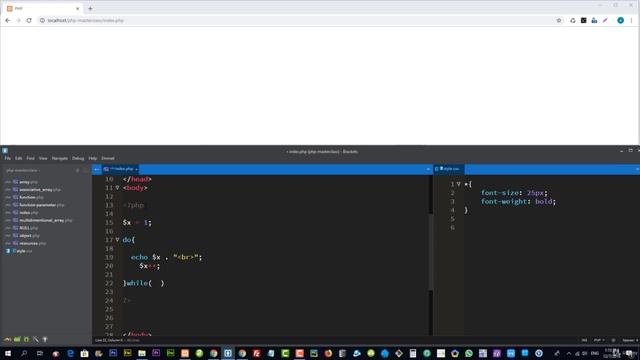Open the Spaces indentation setting in status bar
Image resolution: width=640 pixels, height=360 pixels.
point(630,340)
